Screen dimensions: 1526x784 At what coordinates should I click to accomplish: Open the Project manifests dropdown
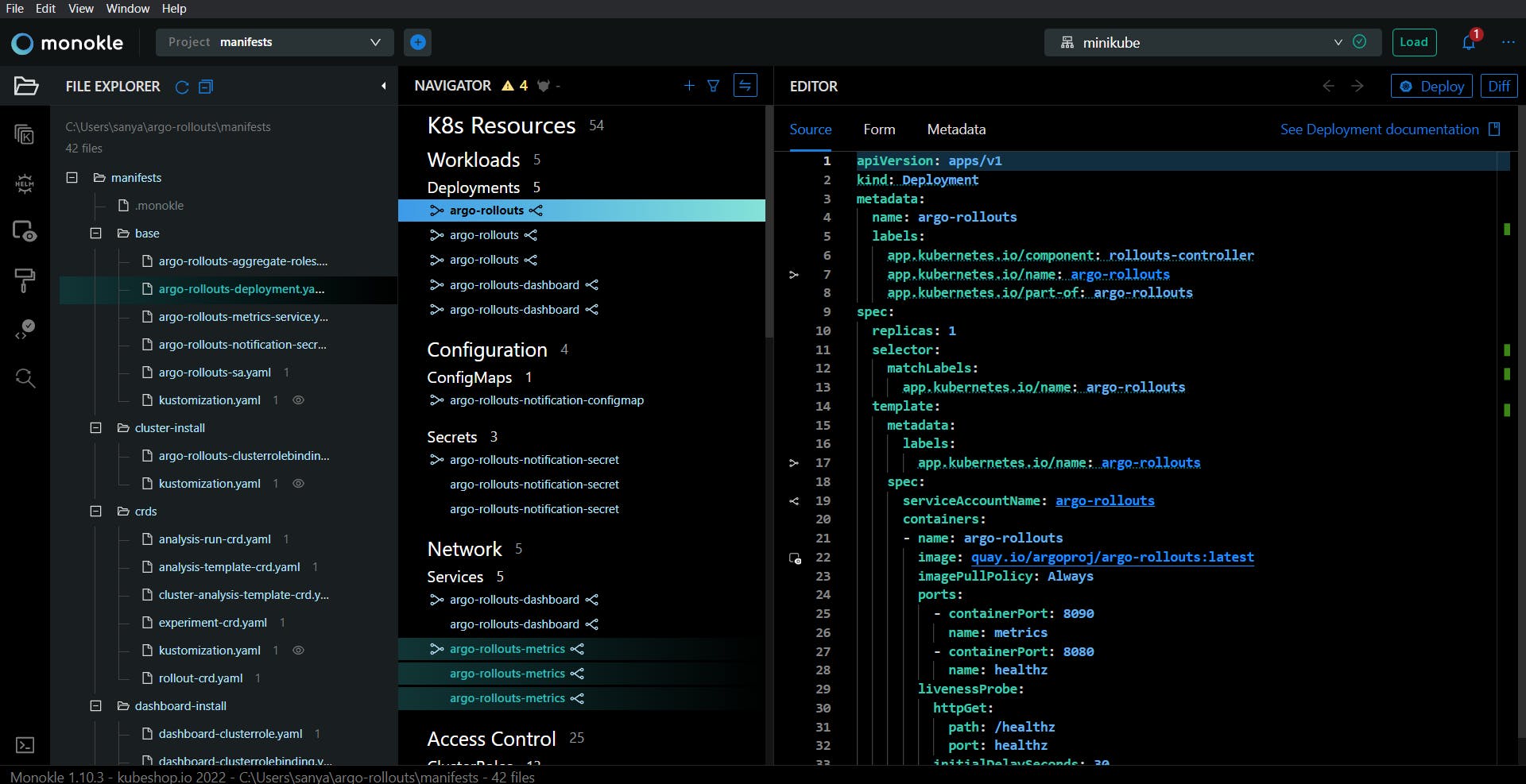click(x=275, y=42)
